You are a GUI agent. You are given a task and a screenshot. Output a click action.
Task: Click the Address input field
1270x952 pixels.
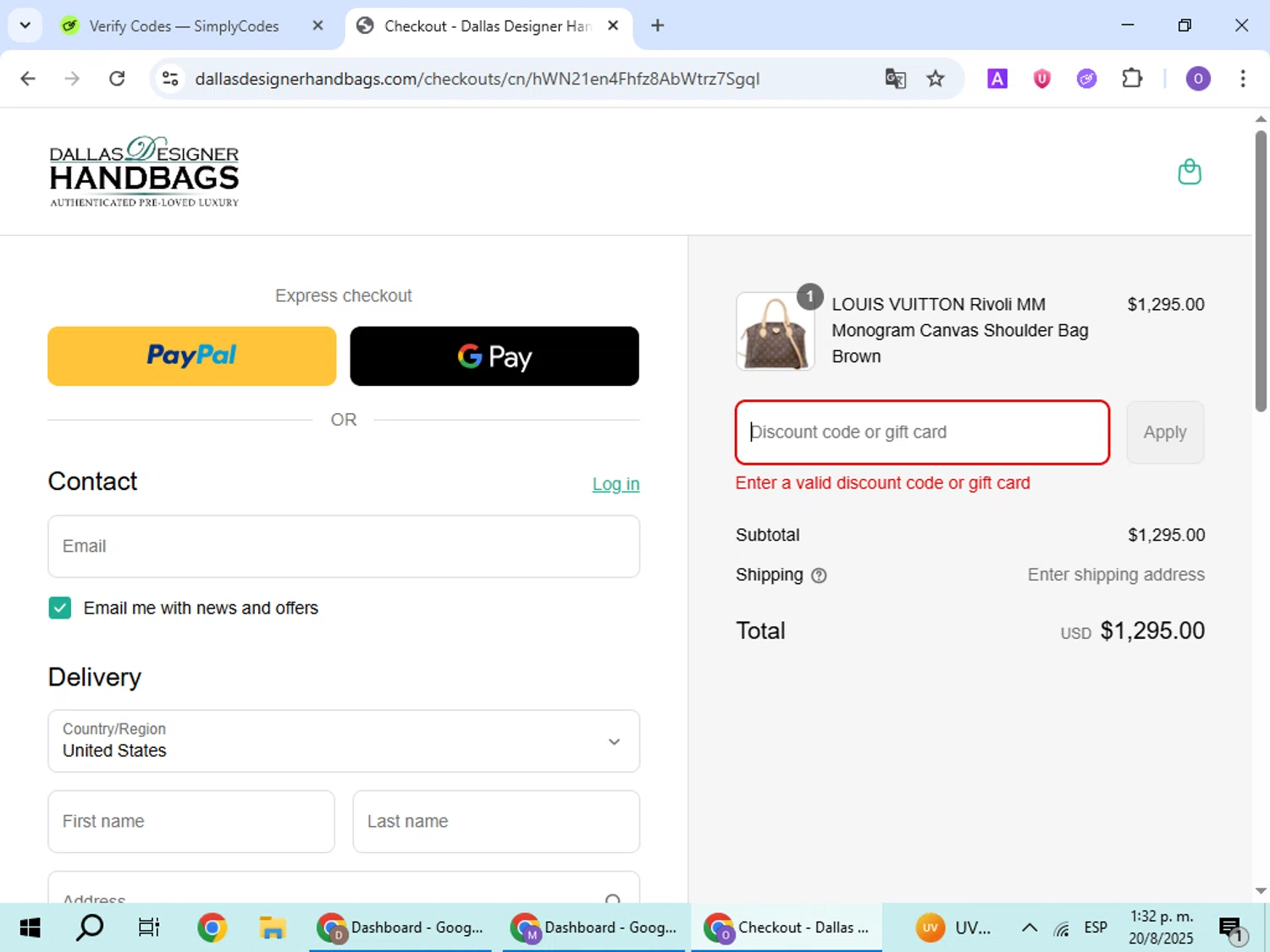click(x=344, y=888)
